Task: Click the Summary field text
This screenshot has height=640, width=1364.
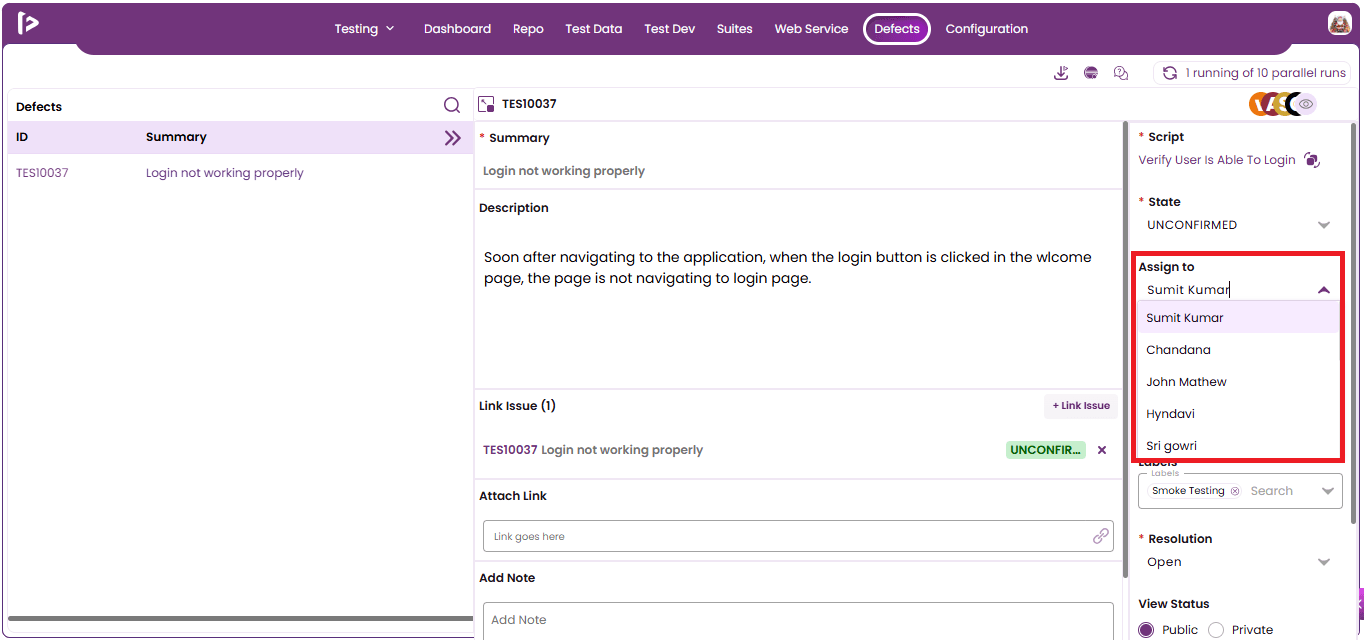Action: point(564,171)
